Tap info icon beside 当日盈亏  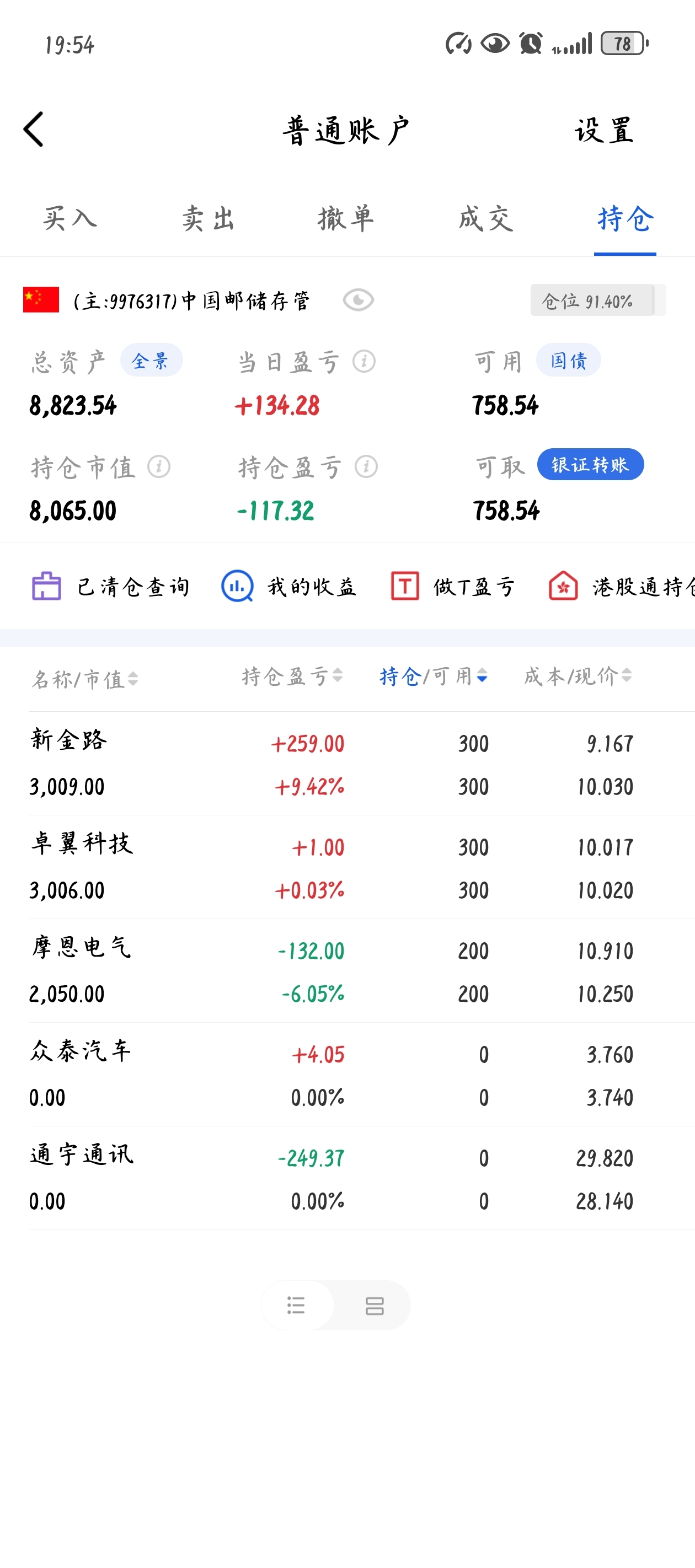pyautogui.click(x=364, y=362)
